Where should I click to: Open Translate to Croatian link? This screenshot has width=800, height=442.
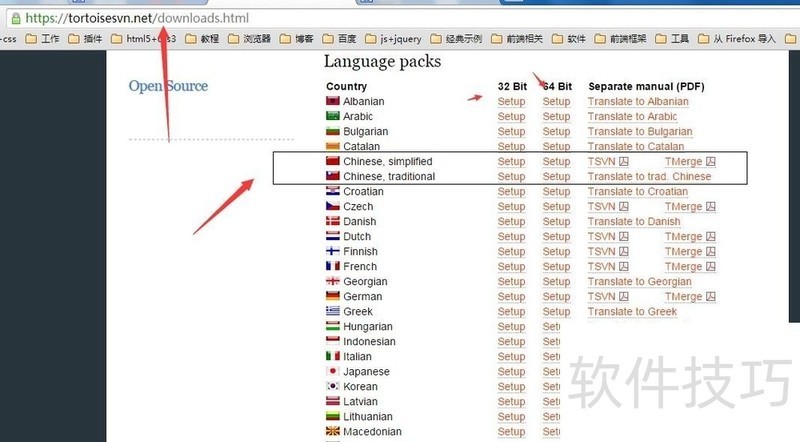pos(638,191)
